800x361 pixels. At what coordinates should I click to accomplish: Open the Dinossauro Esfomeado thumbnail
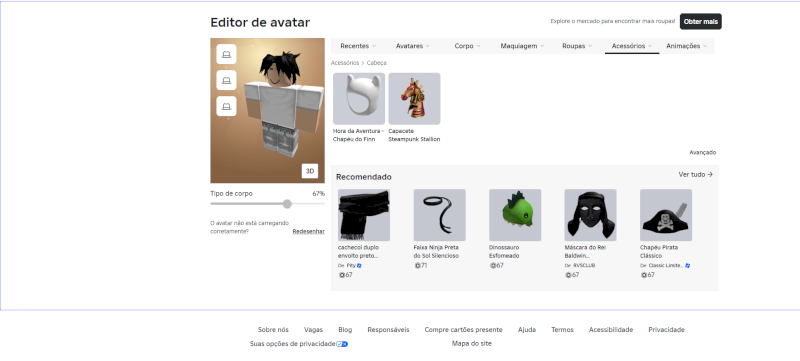[515, 215]
